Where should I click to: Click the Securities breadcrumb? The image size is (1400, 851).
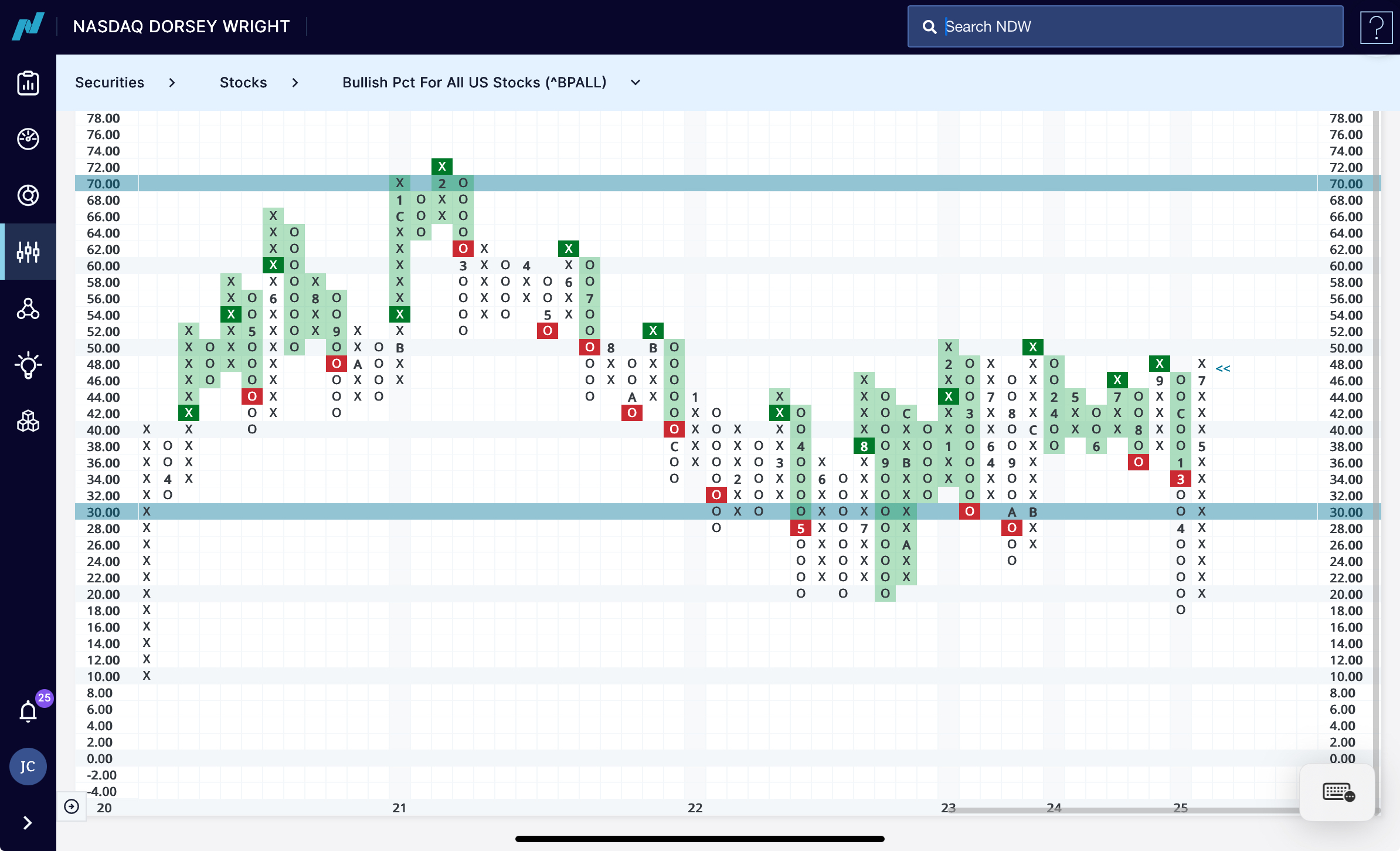tap(110, 83)
